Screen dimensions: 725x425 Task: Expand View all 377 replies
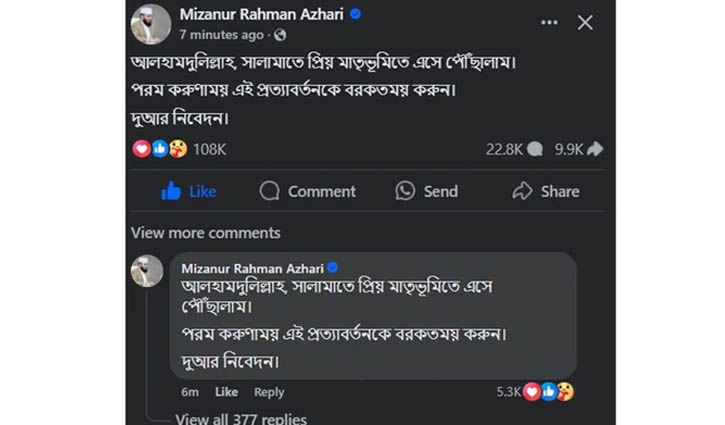point(241,418)
